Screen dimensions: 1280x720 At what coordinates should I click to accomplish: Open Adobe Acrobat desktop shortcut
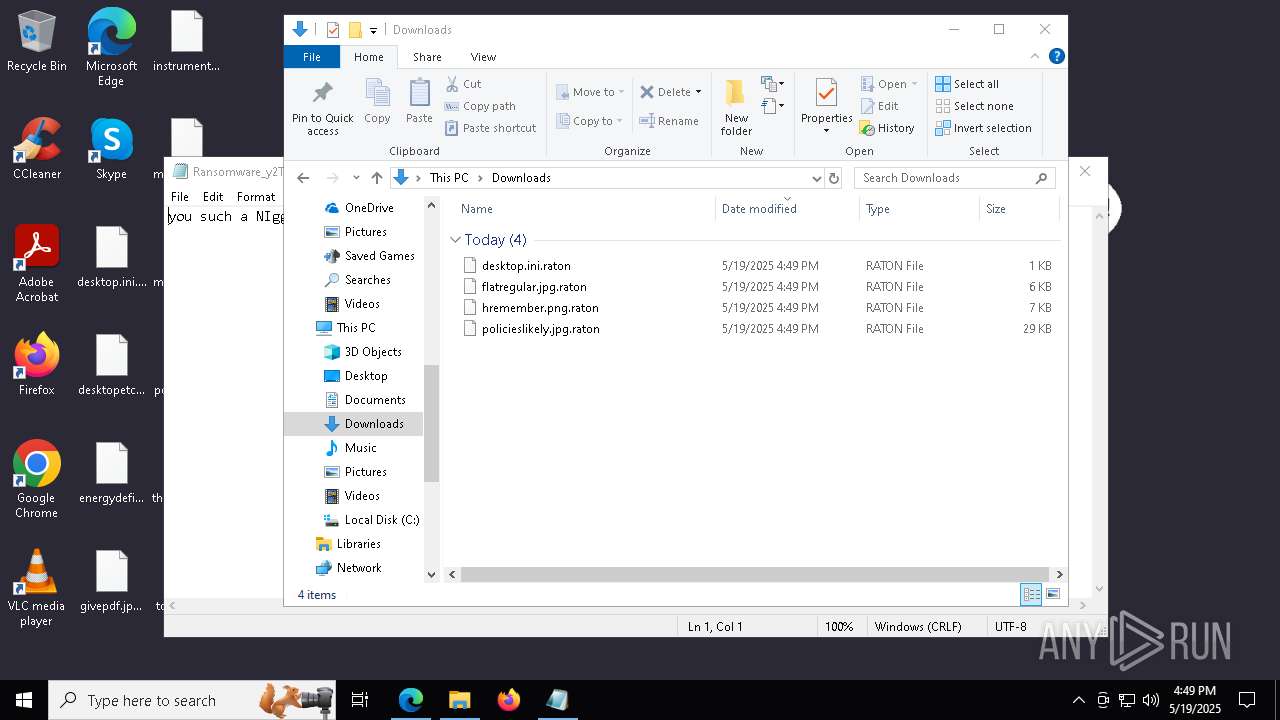point(37,265)
